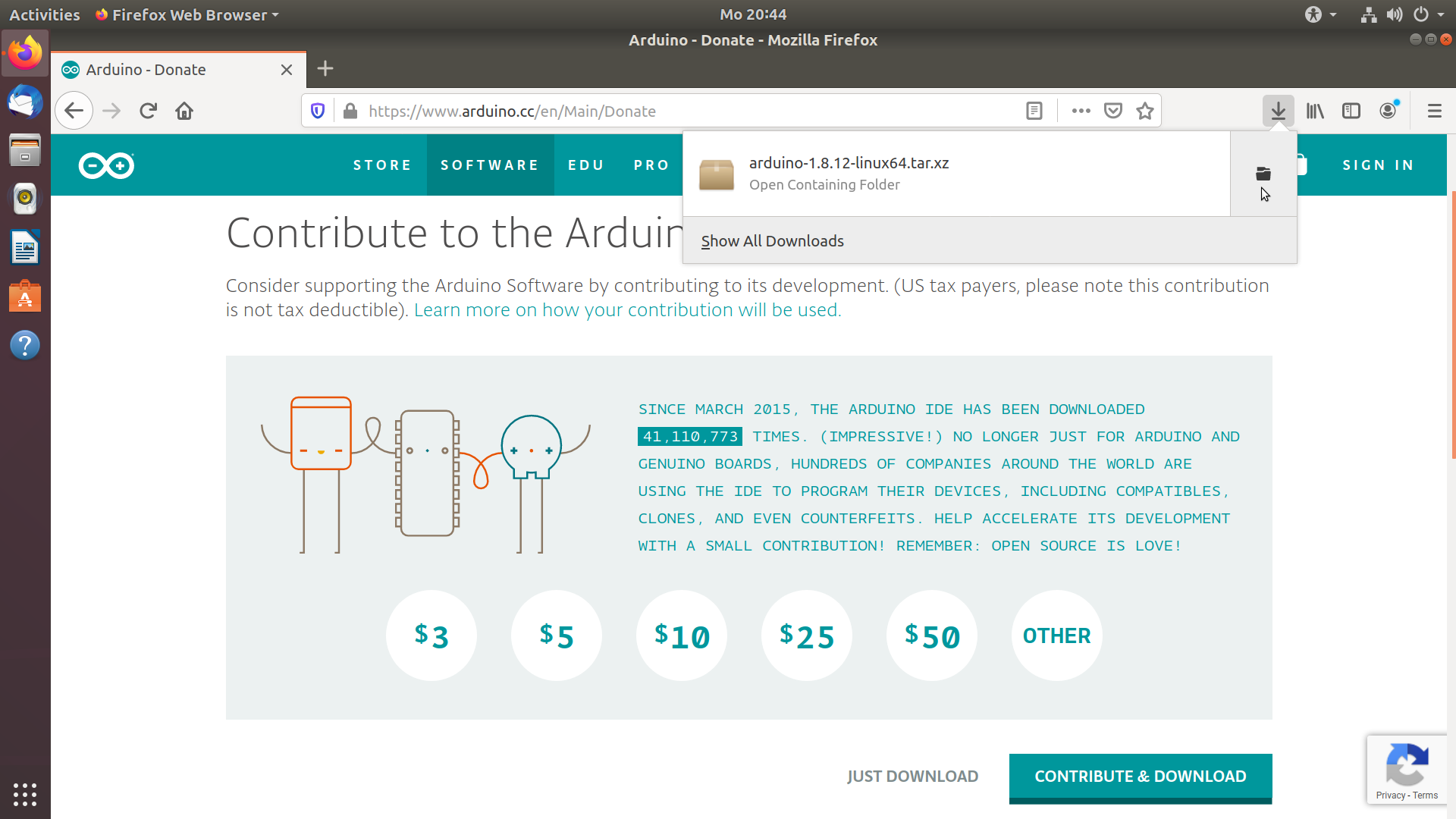Toggle the Firefox sidebar view
The image size is (1456, 819).
click(x=1351, y=111)
